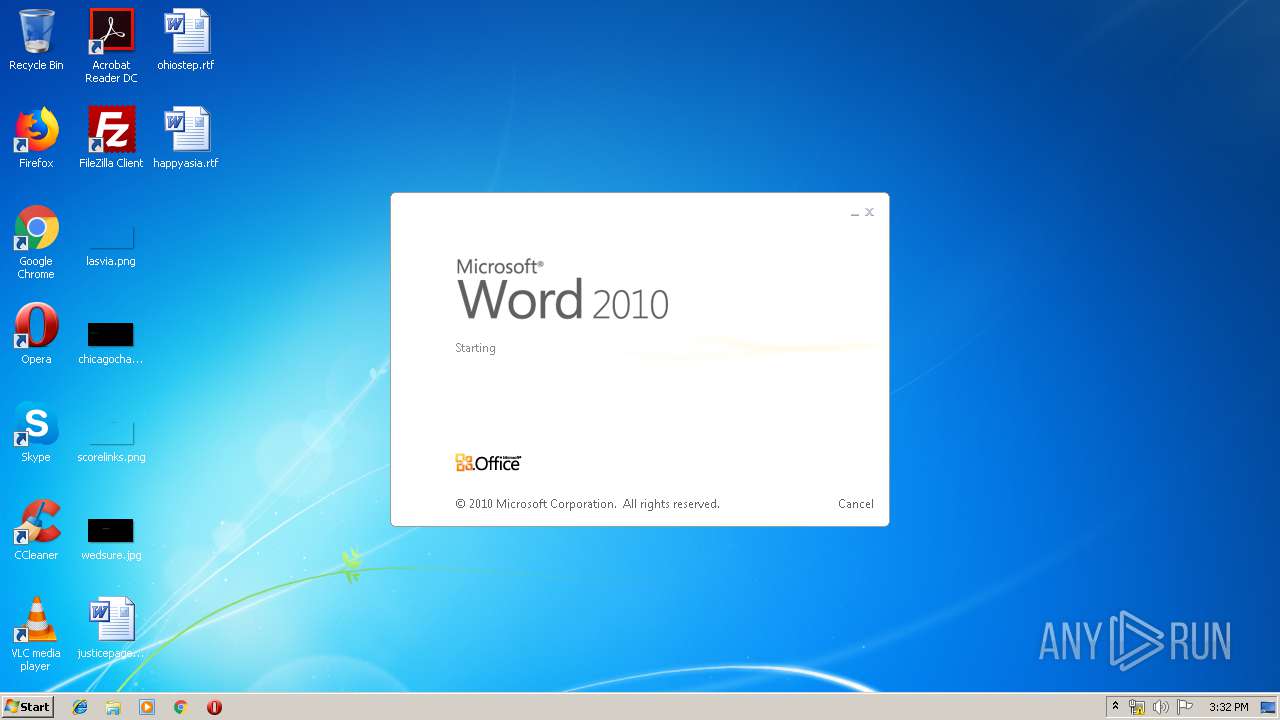Open Action Center flag icon

pos(1185,707)
